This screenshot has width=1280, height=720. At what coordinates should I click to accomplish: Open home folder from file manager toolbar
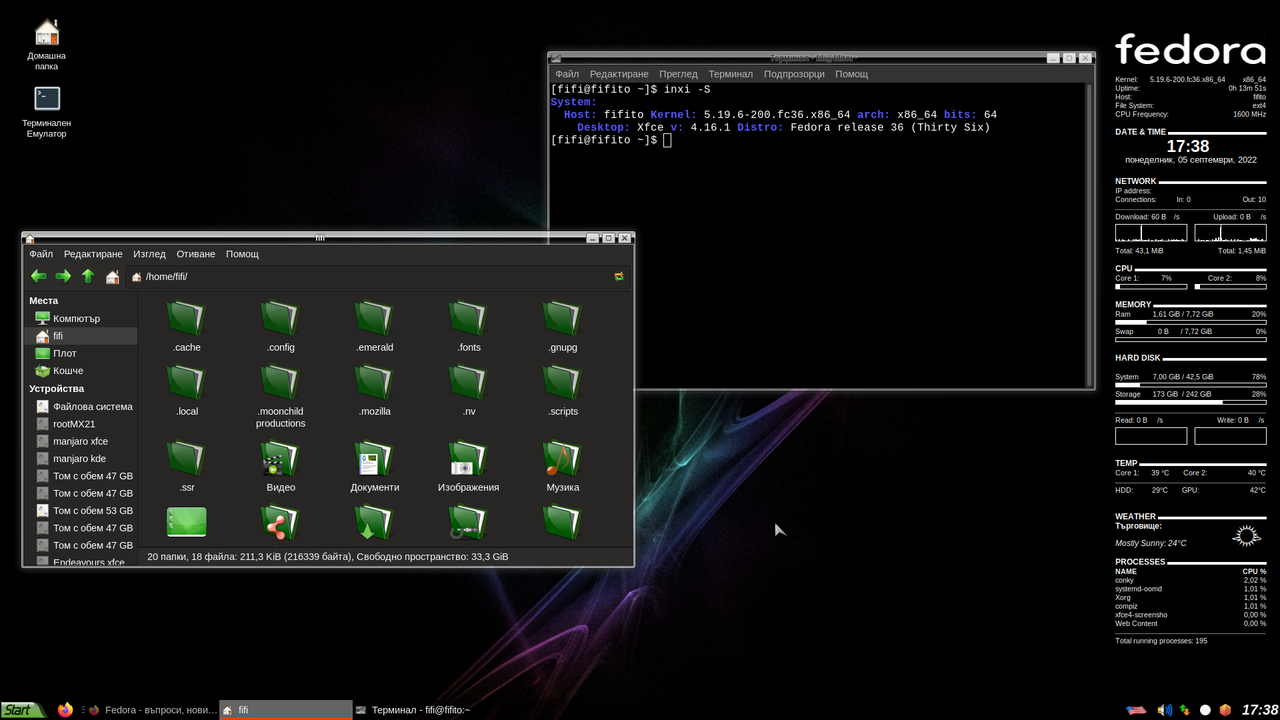[x=112, y=276]
